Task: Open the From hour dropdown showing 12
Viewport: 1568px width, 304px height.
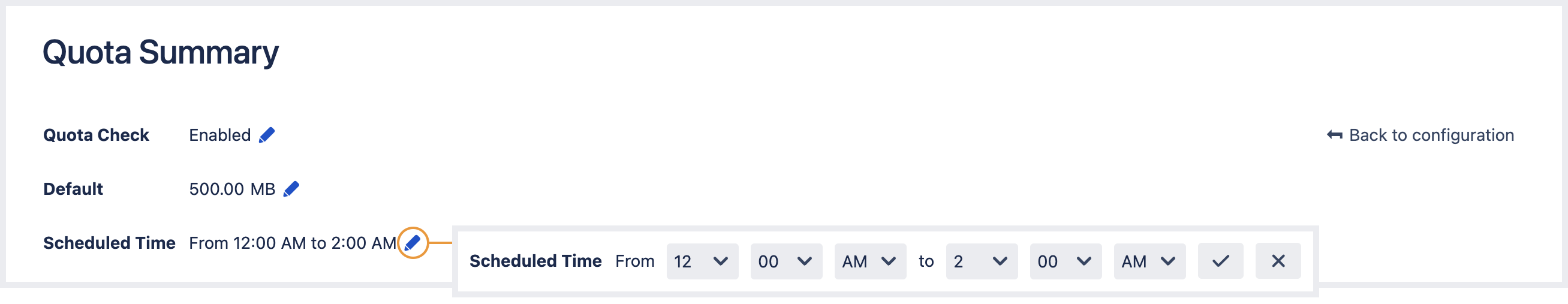Action: (x=702, y=261)
